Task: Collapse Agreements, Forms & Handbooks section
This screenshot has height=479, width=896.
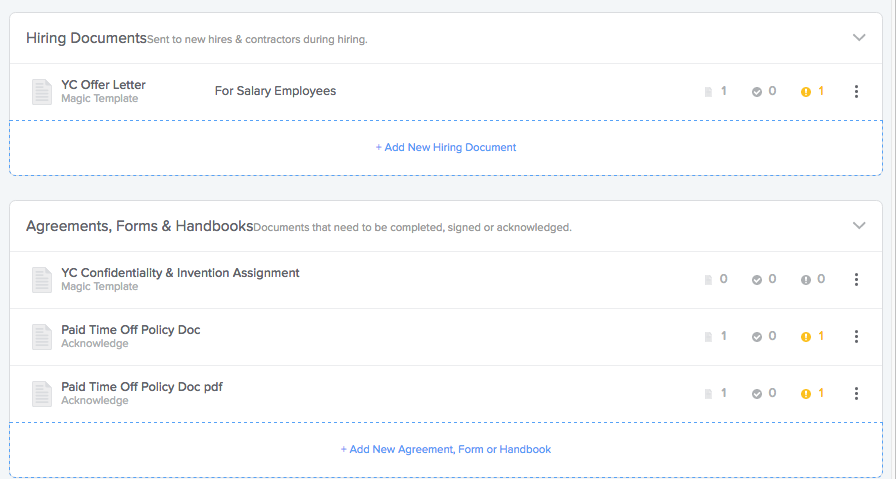Action: pos(859,225)
